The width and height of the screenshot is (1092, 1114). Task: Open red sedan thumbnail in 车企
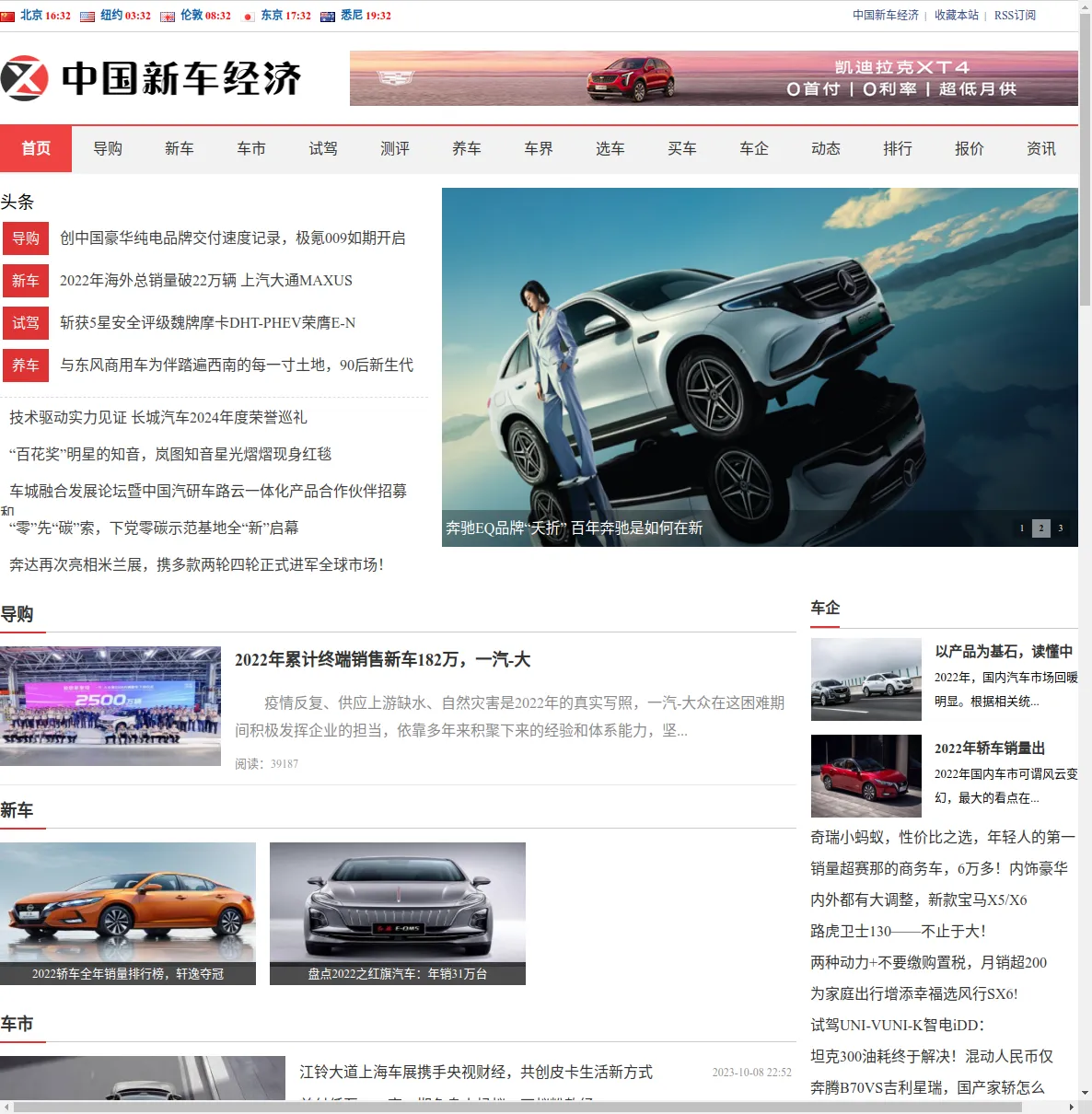tap(866, 776)
